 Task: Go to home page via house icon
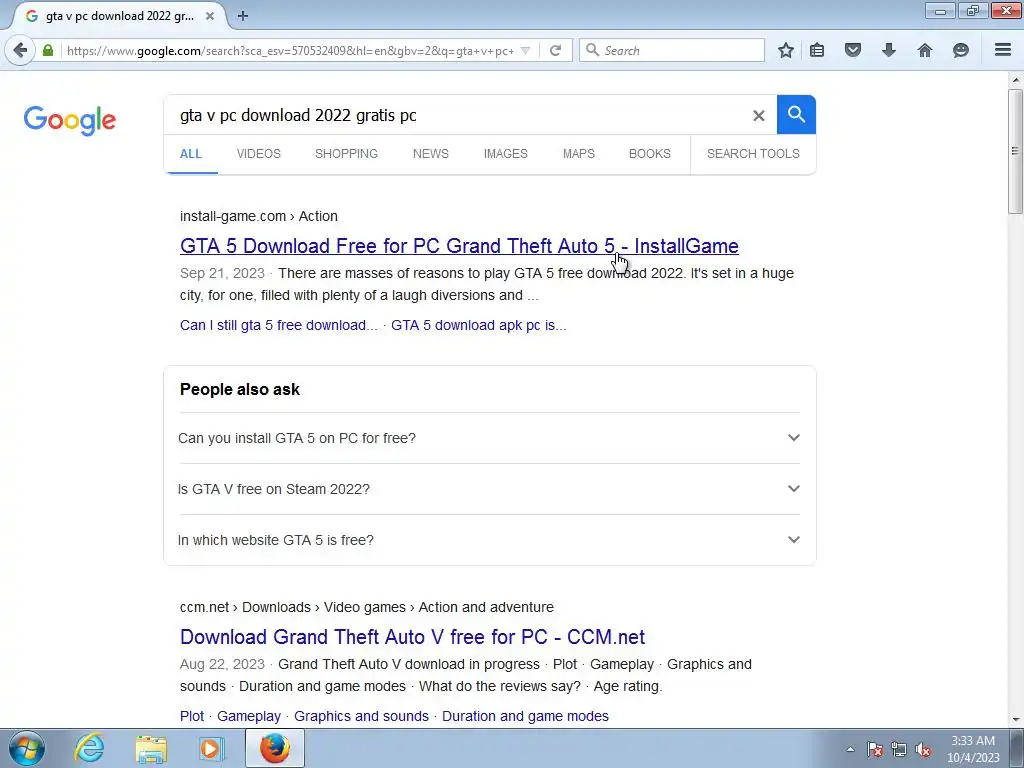(x=924, y=50)
